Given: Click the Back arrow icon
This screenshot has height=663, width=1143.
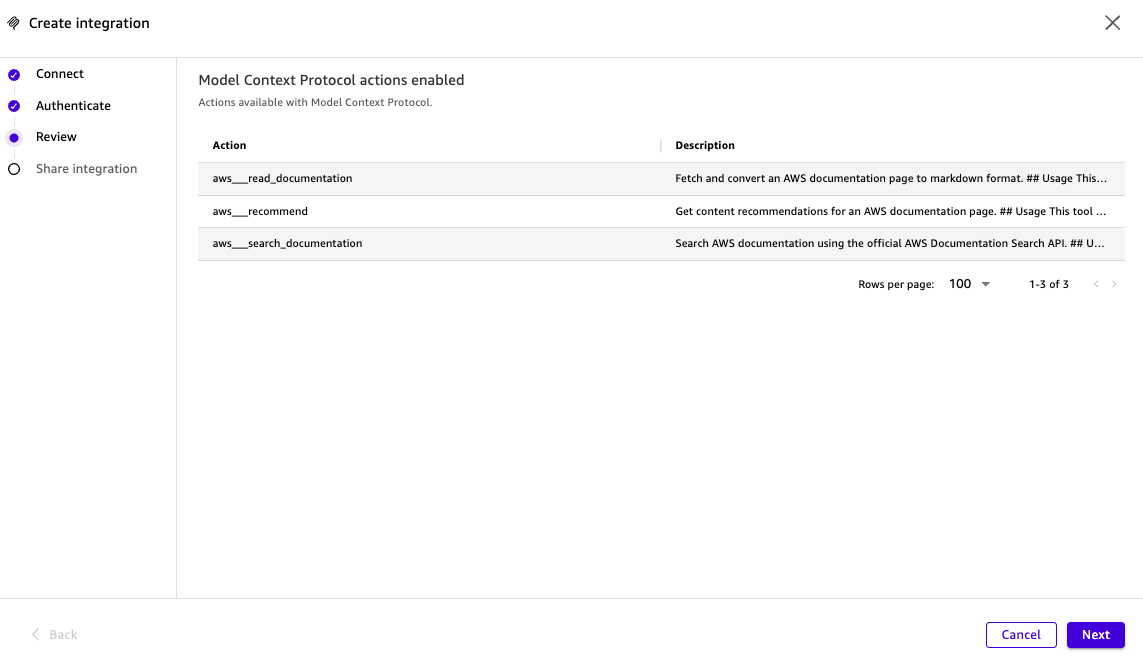Looking at the screenshot, I should (36, 635).
